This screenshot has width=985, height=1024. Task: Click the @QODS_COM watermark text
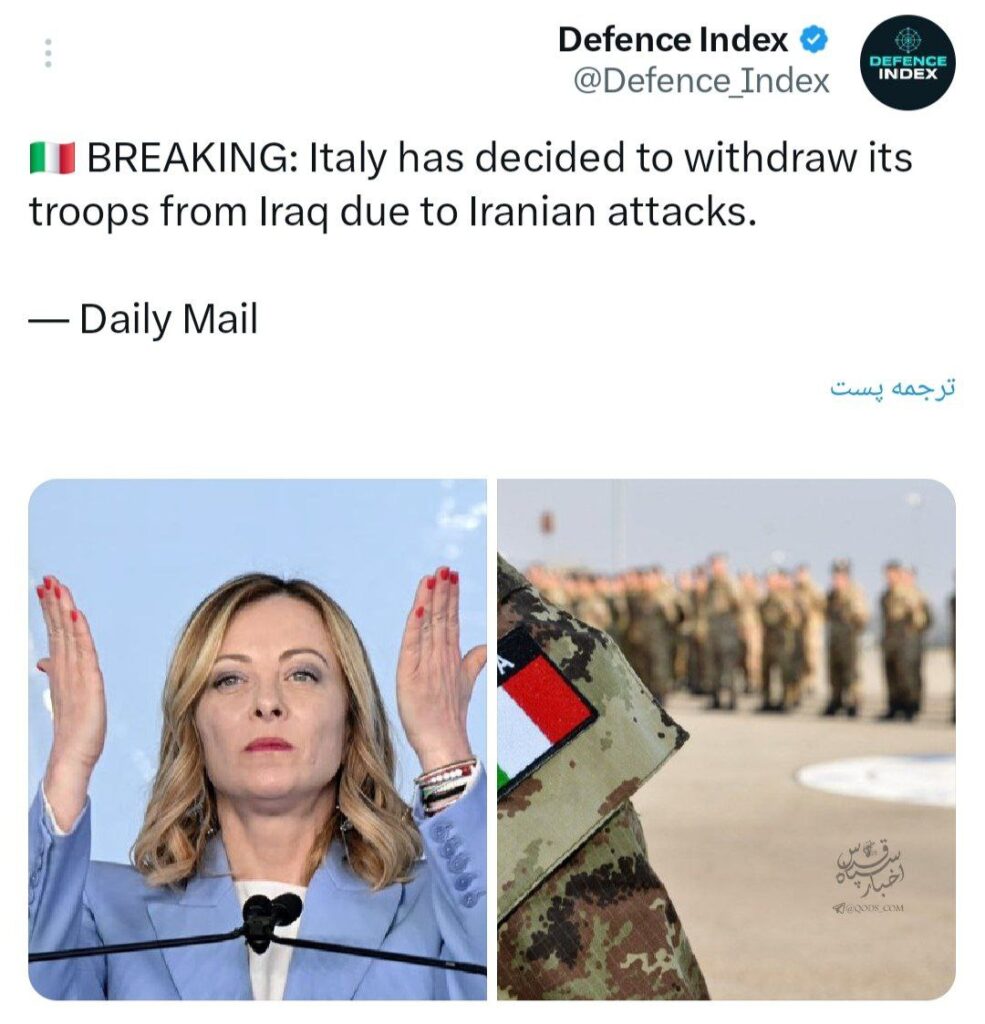(875, 908)
